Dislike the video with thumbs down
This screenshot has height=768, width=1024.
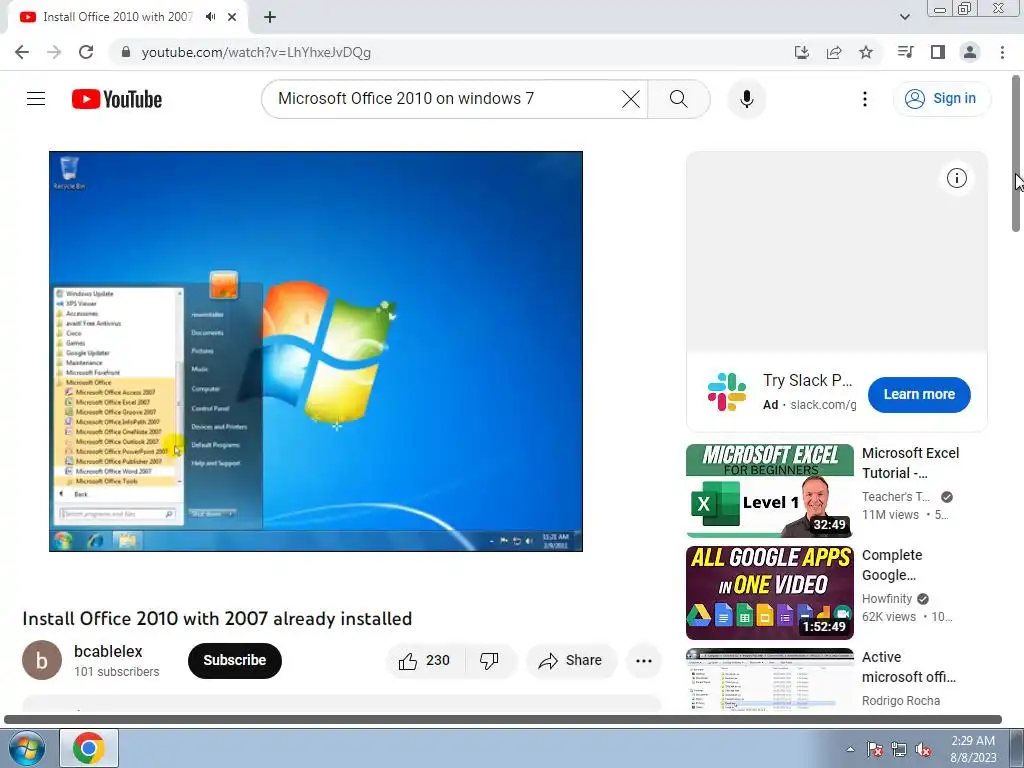(490, 661)
